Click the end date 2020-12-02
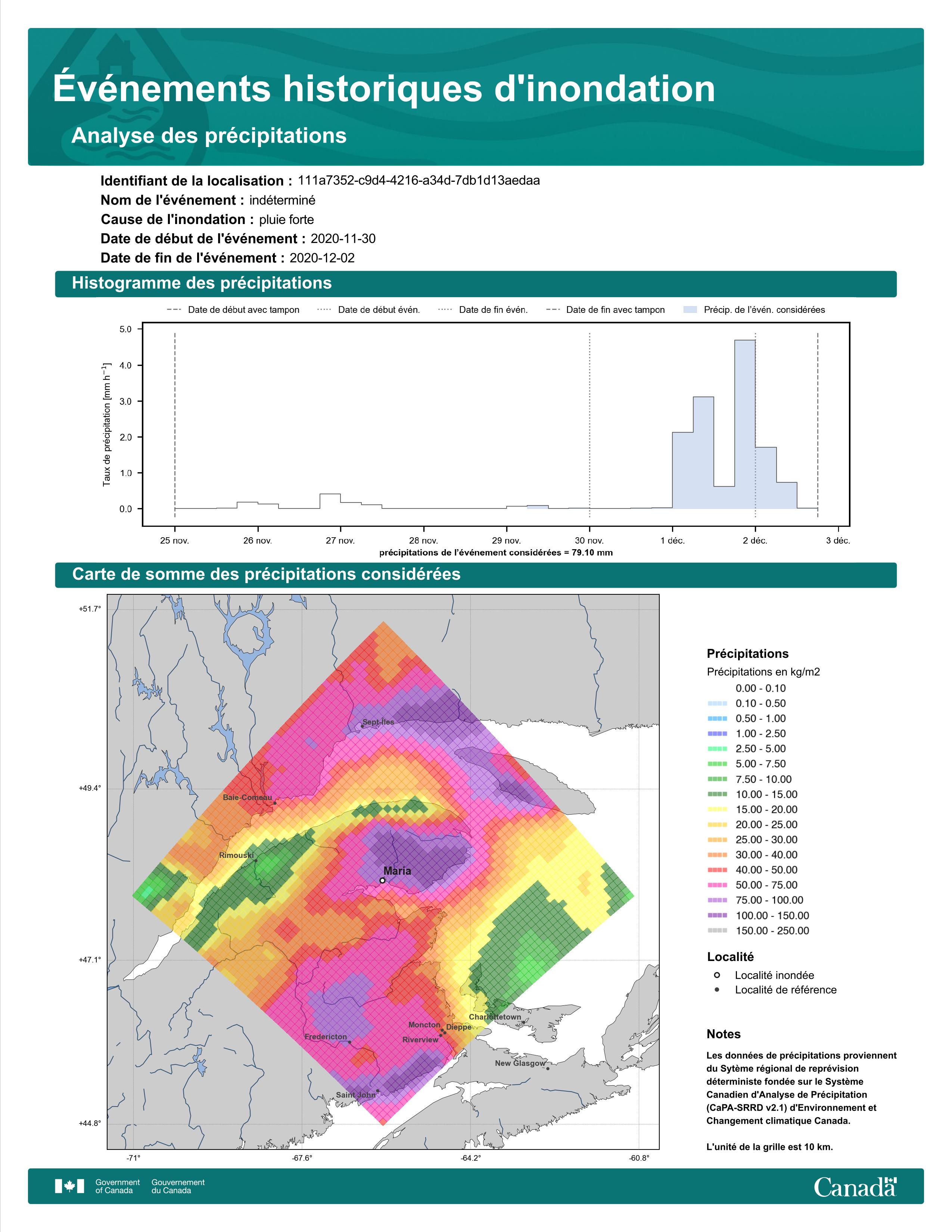Screen dimensions: 952x1232 tap(322, 258)
